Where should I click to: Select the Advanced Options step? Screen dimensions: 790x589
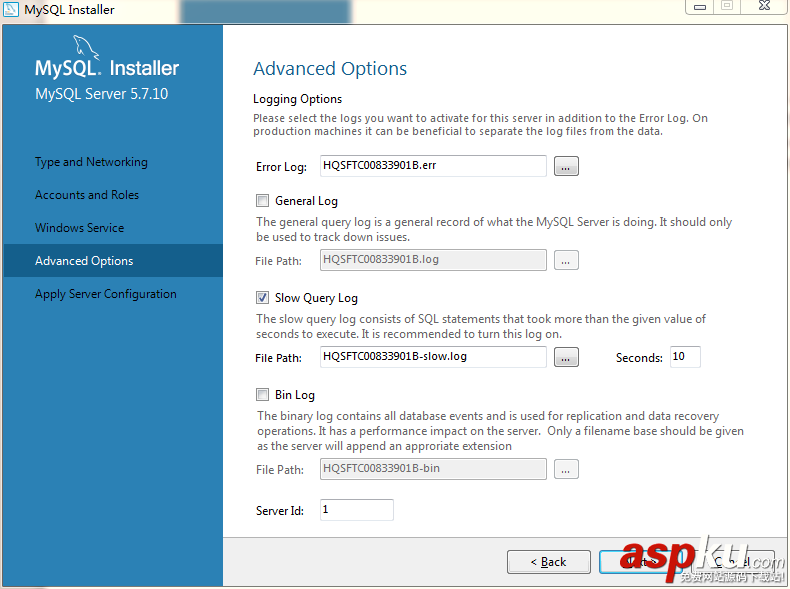tap(113, 260)
